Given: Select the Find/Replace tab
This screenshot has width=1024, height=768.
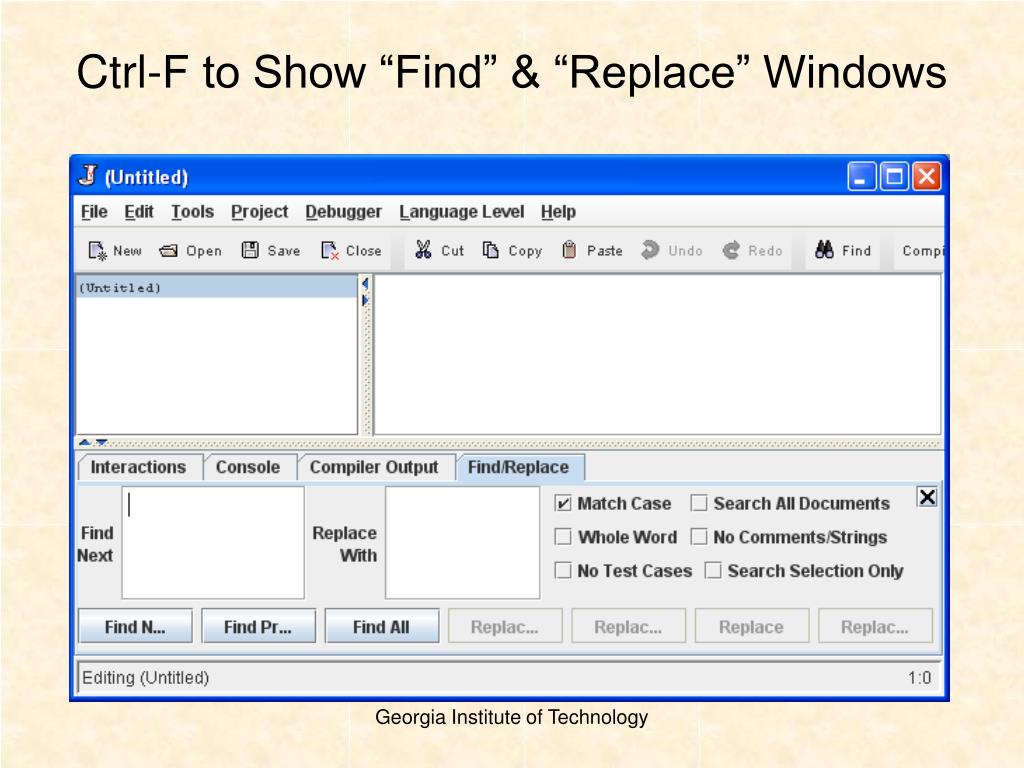Looking at the screenshot, I should click(519, 468).
